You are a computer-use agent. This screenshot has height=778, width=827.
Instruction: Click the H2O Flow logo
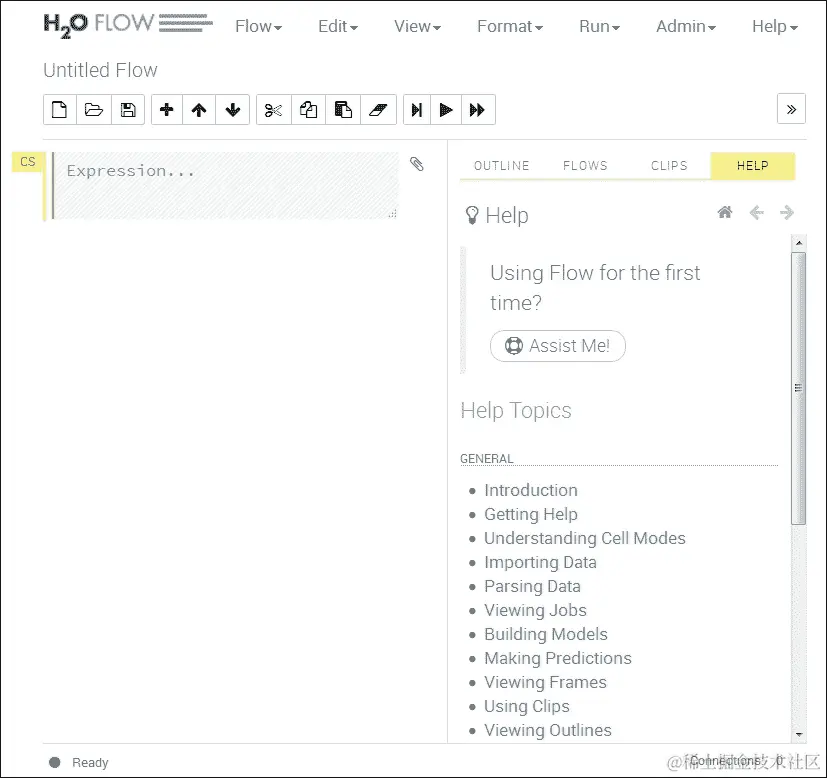coord(128,25)
